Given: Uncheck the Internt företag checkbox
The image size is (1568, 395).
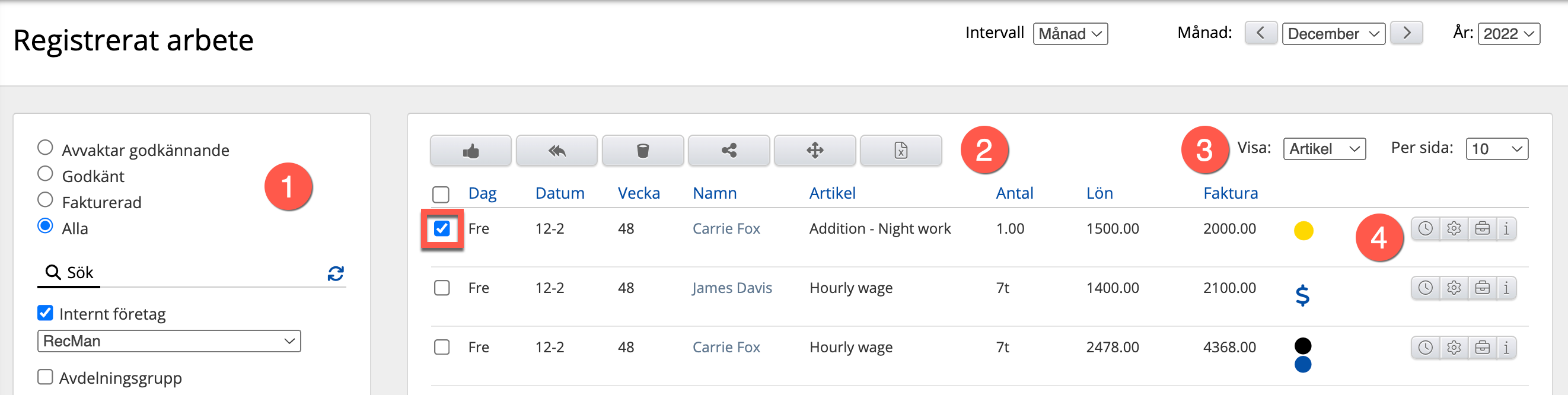Looking at the screenshot, I should (x=45, y=313).
